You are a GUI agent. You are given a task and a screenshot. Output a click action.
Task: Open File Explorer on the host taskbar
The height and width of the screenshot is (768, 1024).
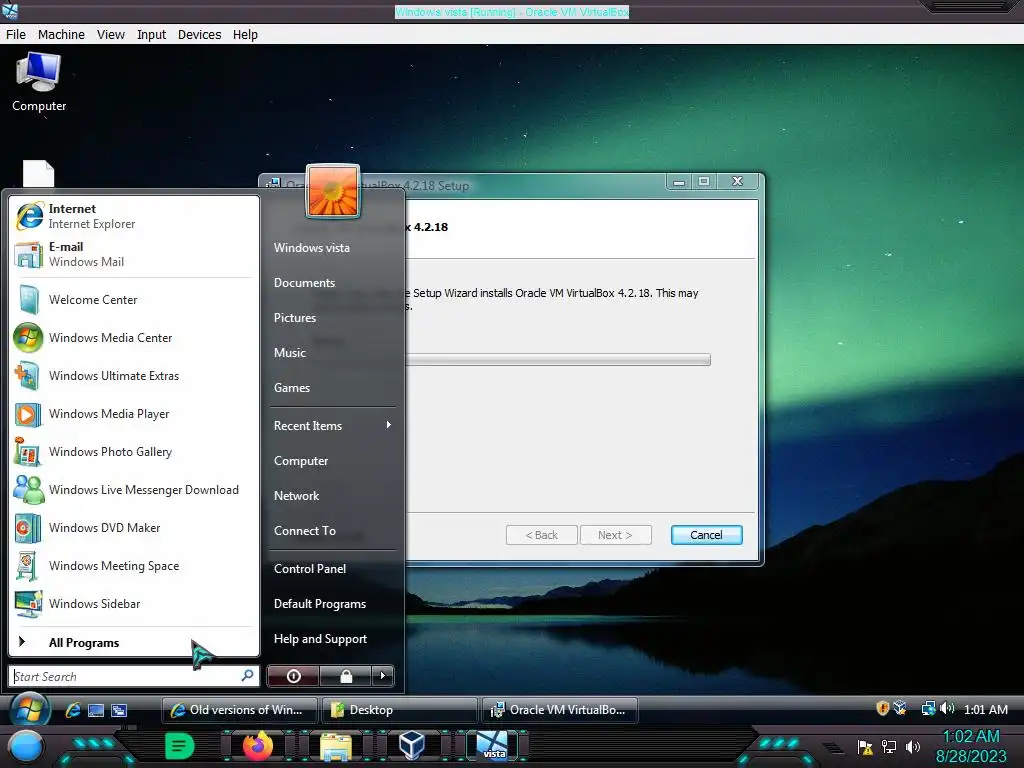point(336,747)
